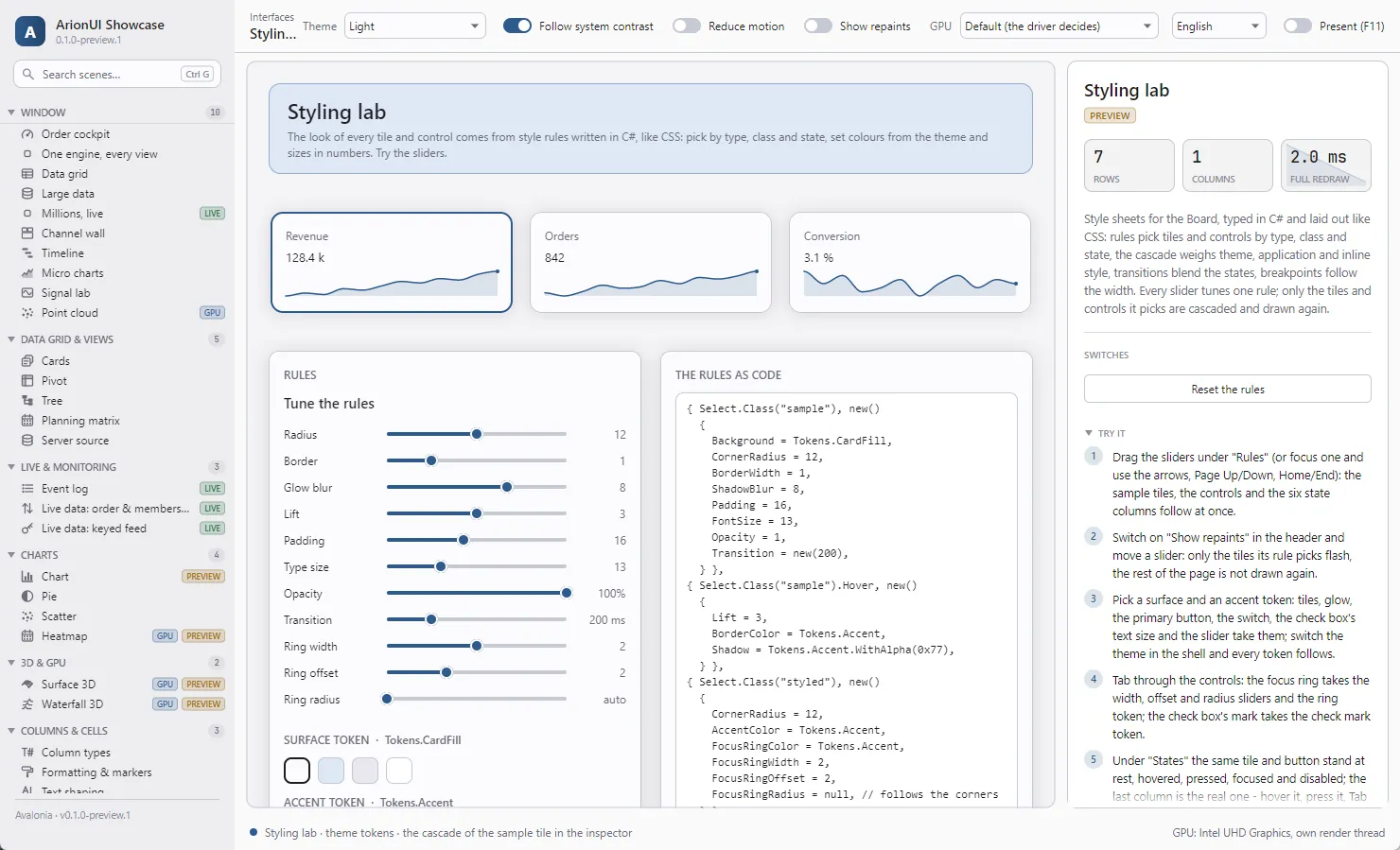The width and height of the screenshot is (1400, 850).
Task: Click the Signal lab icon
Action: (x=27, y=293)
